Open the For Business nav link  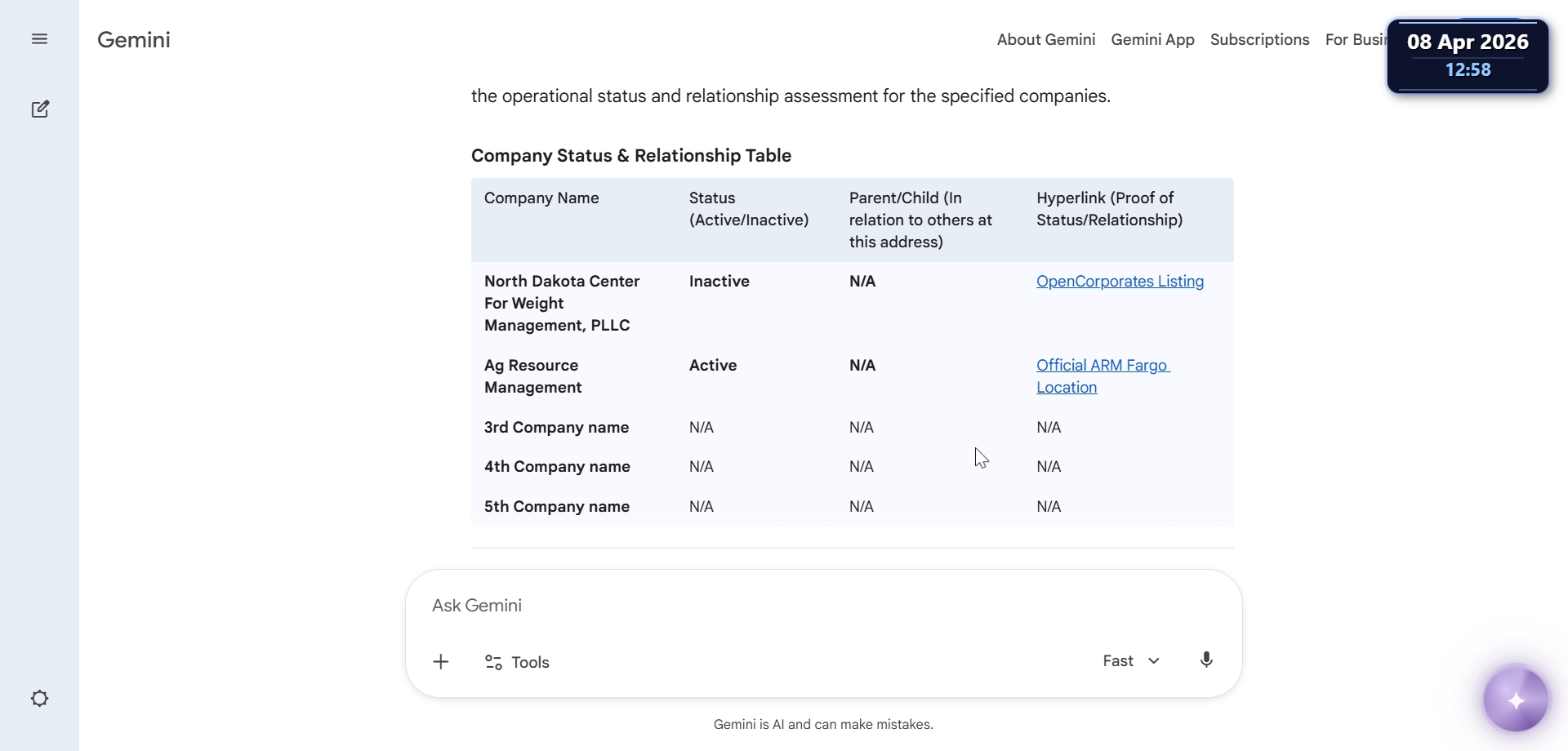(1355, 40)
